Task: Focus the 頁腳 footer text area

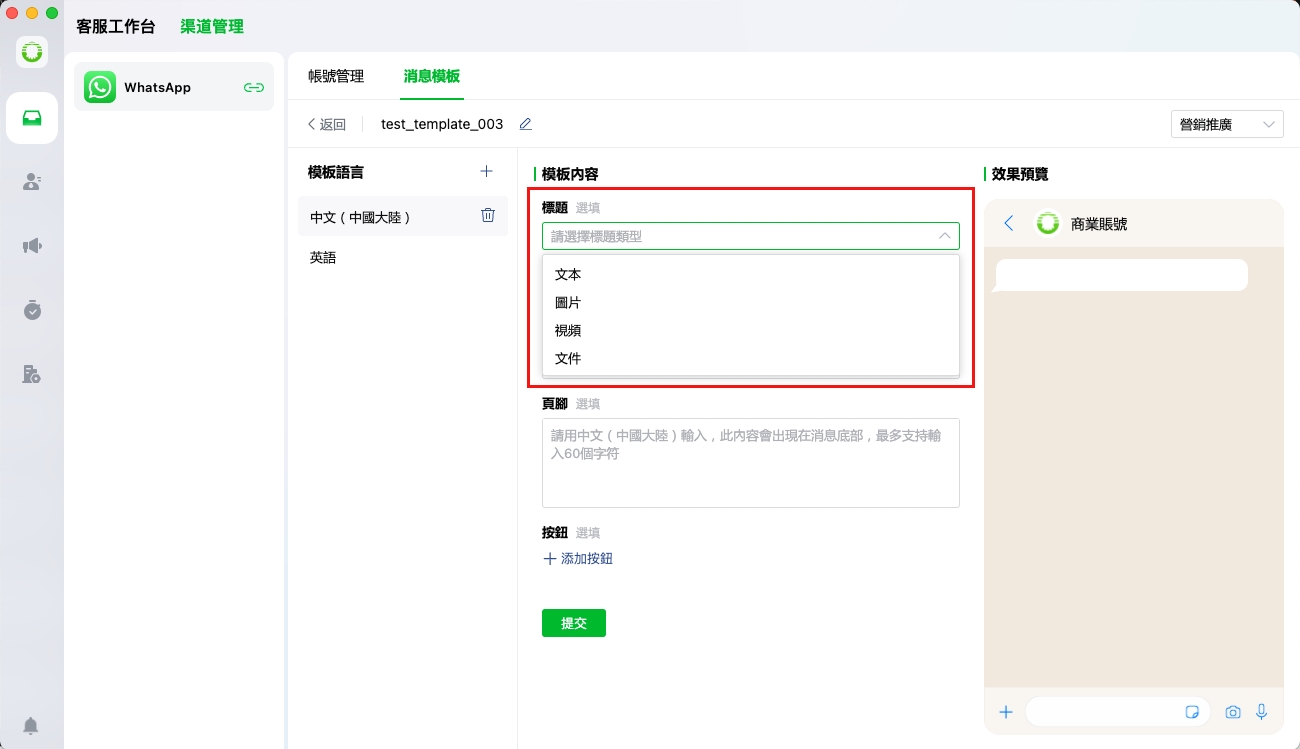Action: tap(750, 463)
